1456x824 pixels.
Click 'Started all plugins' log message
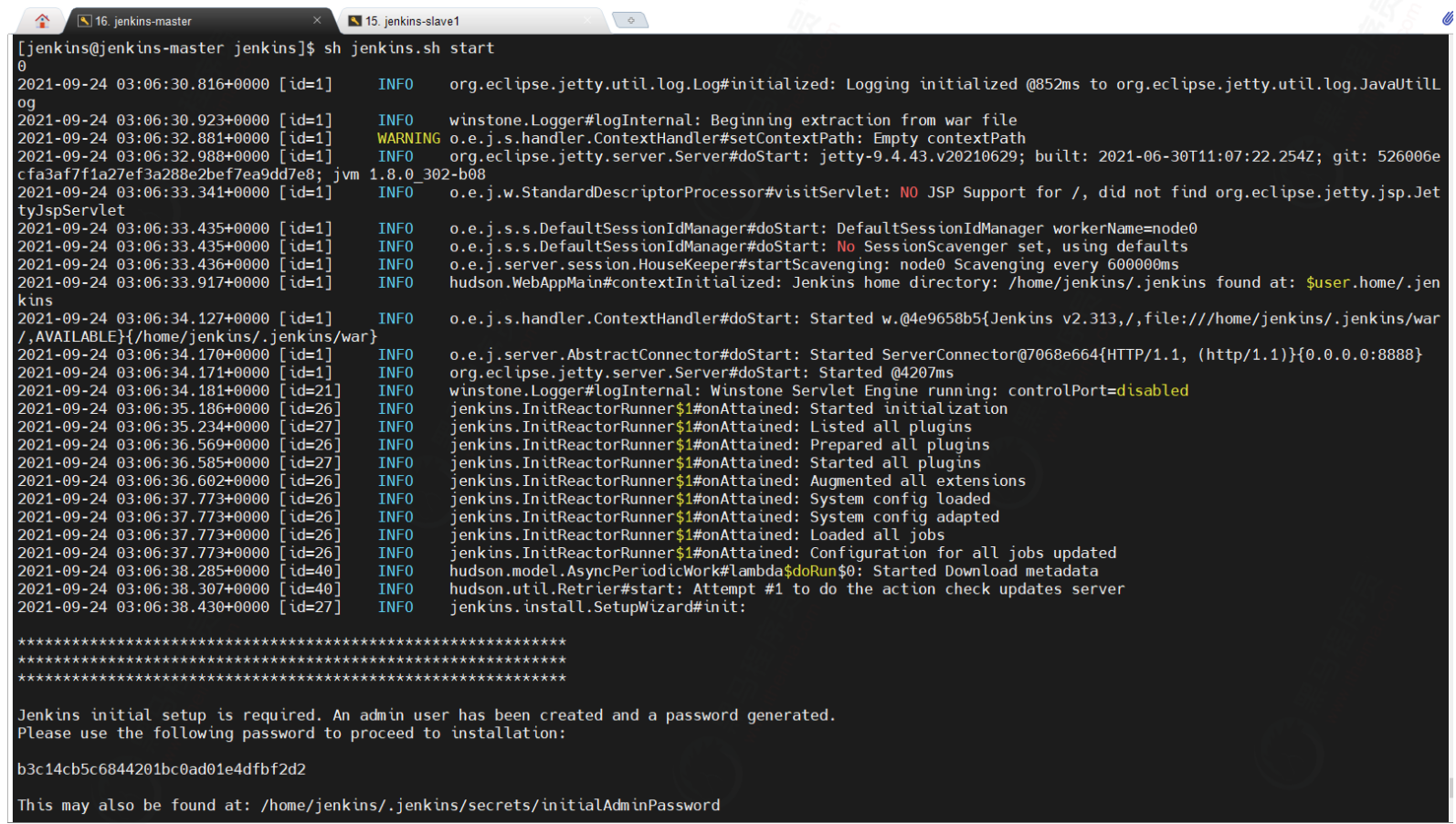895,462
